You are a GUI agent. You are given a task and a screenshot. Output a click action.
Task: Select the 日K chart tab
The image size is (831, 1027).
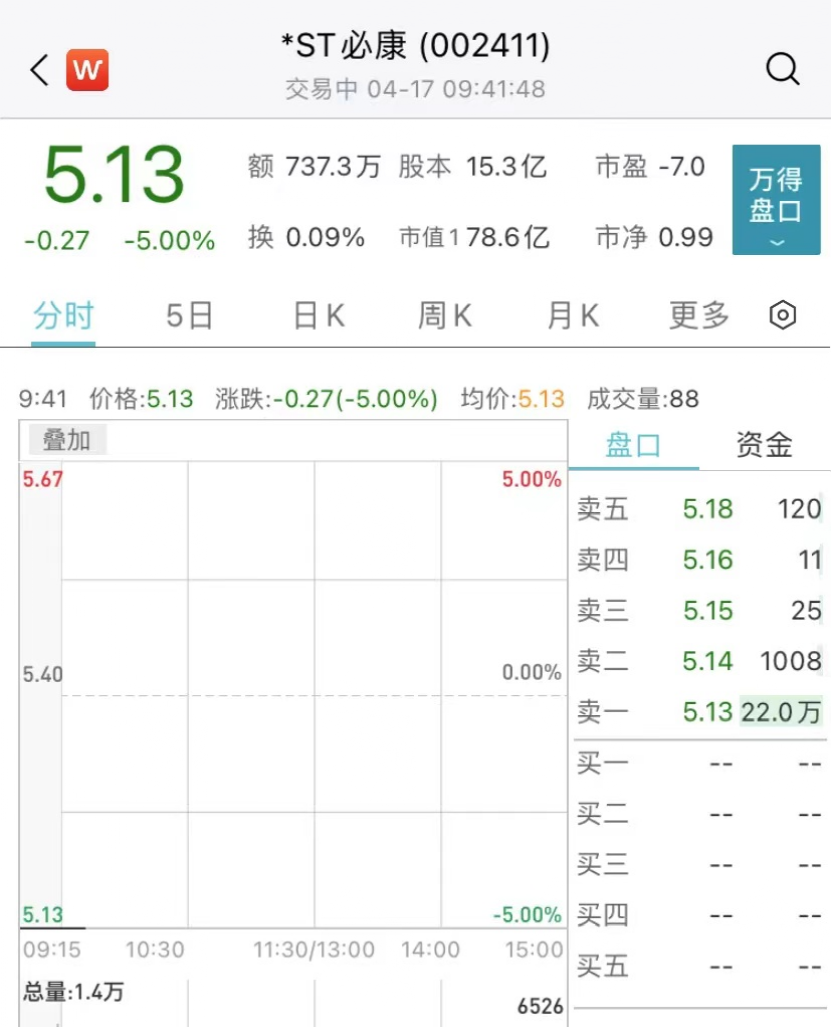point(318,316)
